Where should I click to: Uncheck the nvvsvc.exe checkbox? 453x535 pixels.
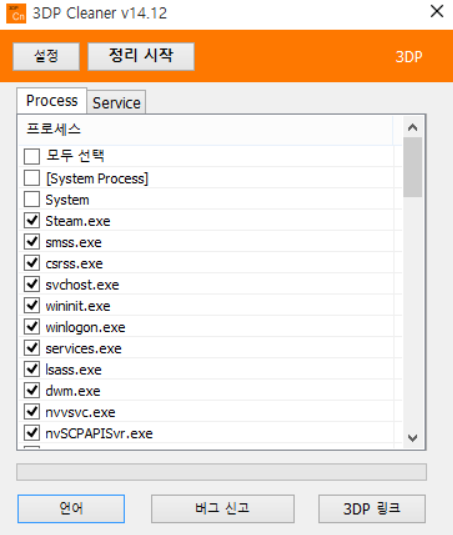pos(32,411)
